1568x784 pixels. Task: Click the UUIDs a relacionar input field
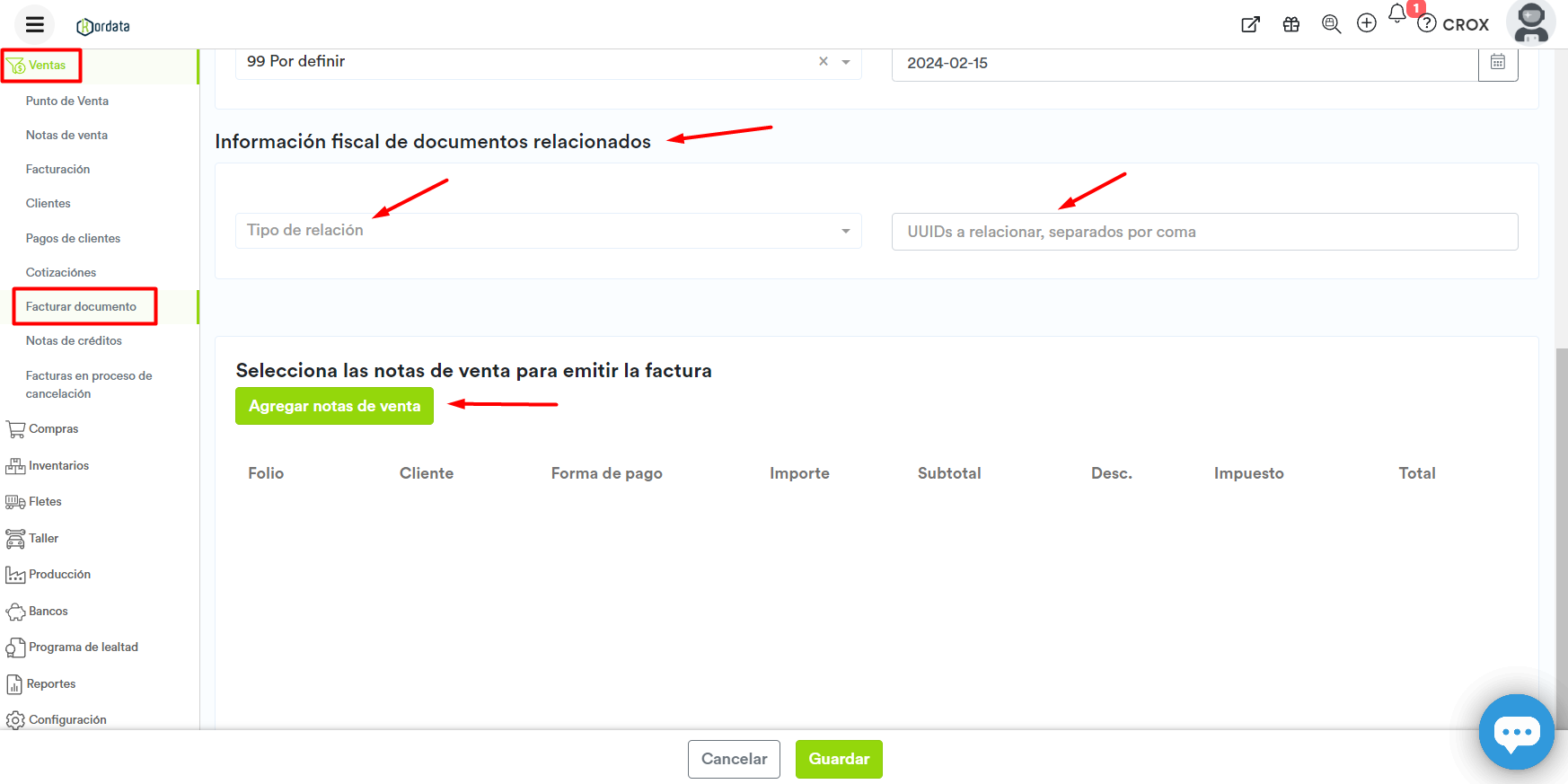coord(1203,232)
